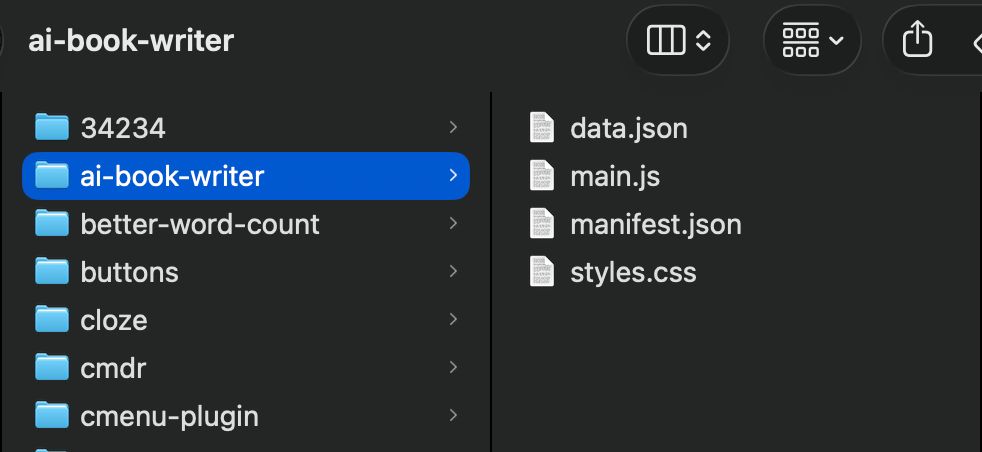Select the main.js file icon
Image resolution: width=982 pixels, height=452 pixels.
point(542,176)
